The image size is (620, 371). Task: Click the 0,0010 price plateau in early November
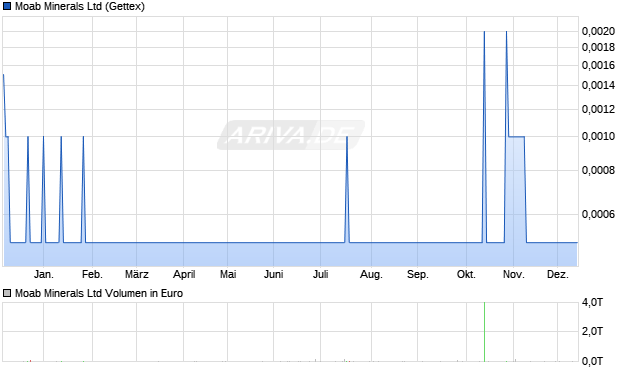tap(516, 137)
